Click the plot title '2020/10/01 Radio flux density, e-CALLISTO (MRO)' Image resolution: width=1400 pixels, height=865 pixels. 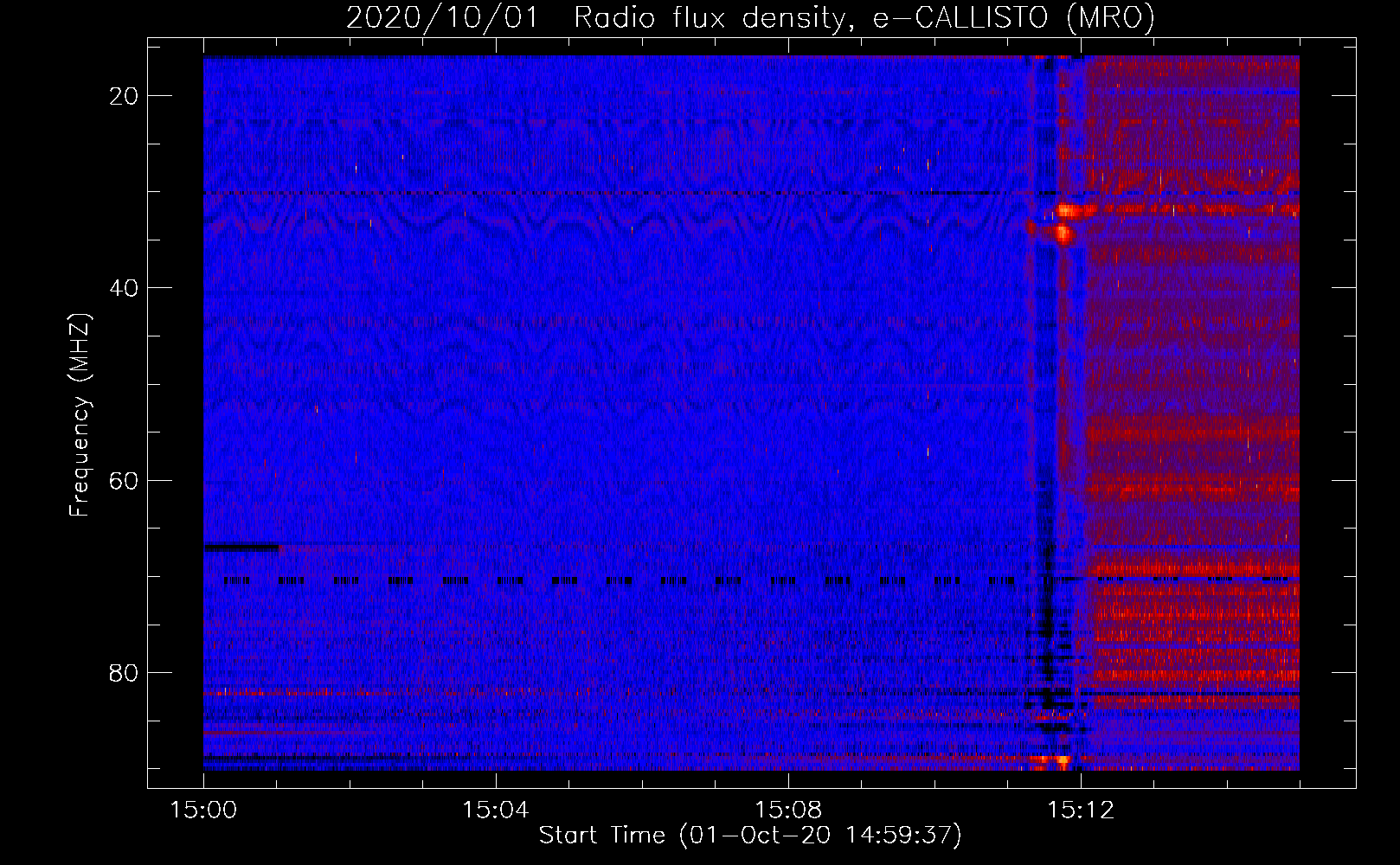tap(750, 17)
